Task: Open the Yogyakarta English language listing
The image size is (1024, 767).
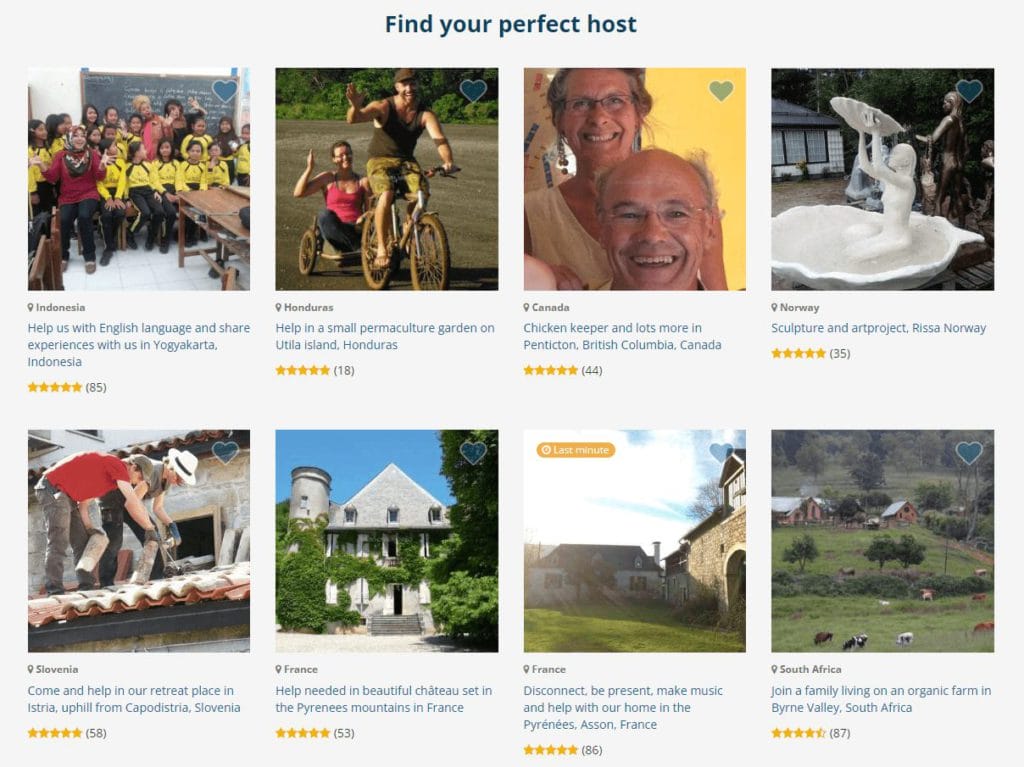Action: point(138,345)
